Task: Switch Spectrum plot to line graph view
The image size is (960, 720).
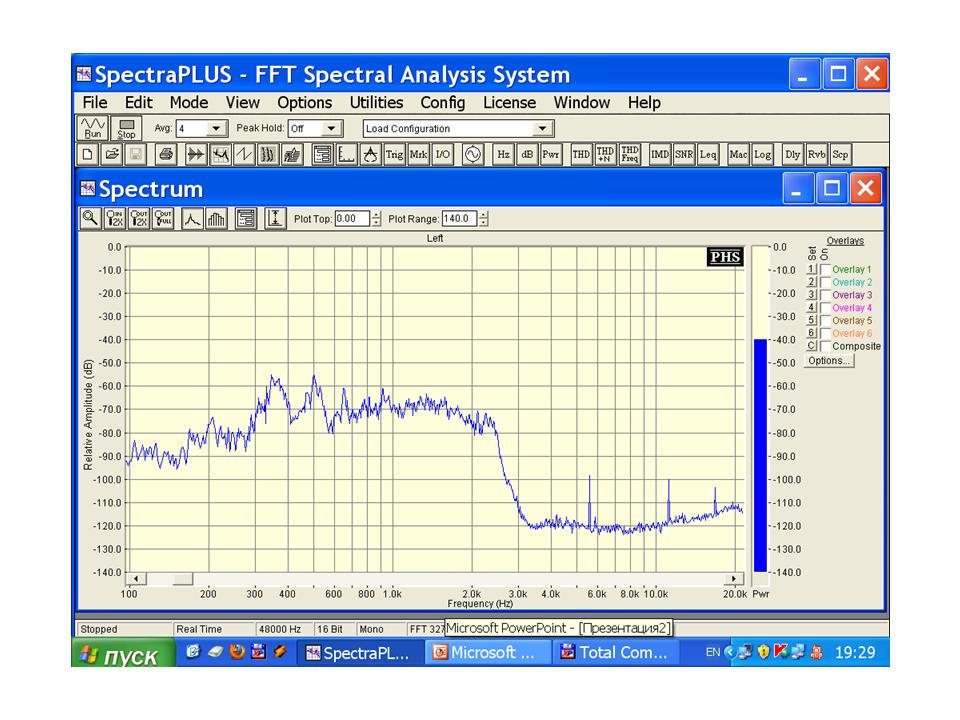Action: click(192, 219)
